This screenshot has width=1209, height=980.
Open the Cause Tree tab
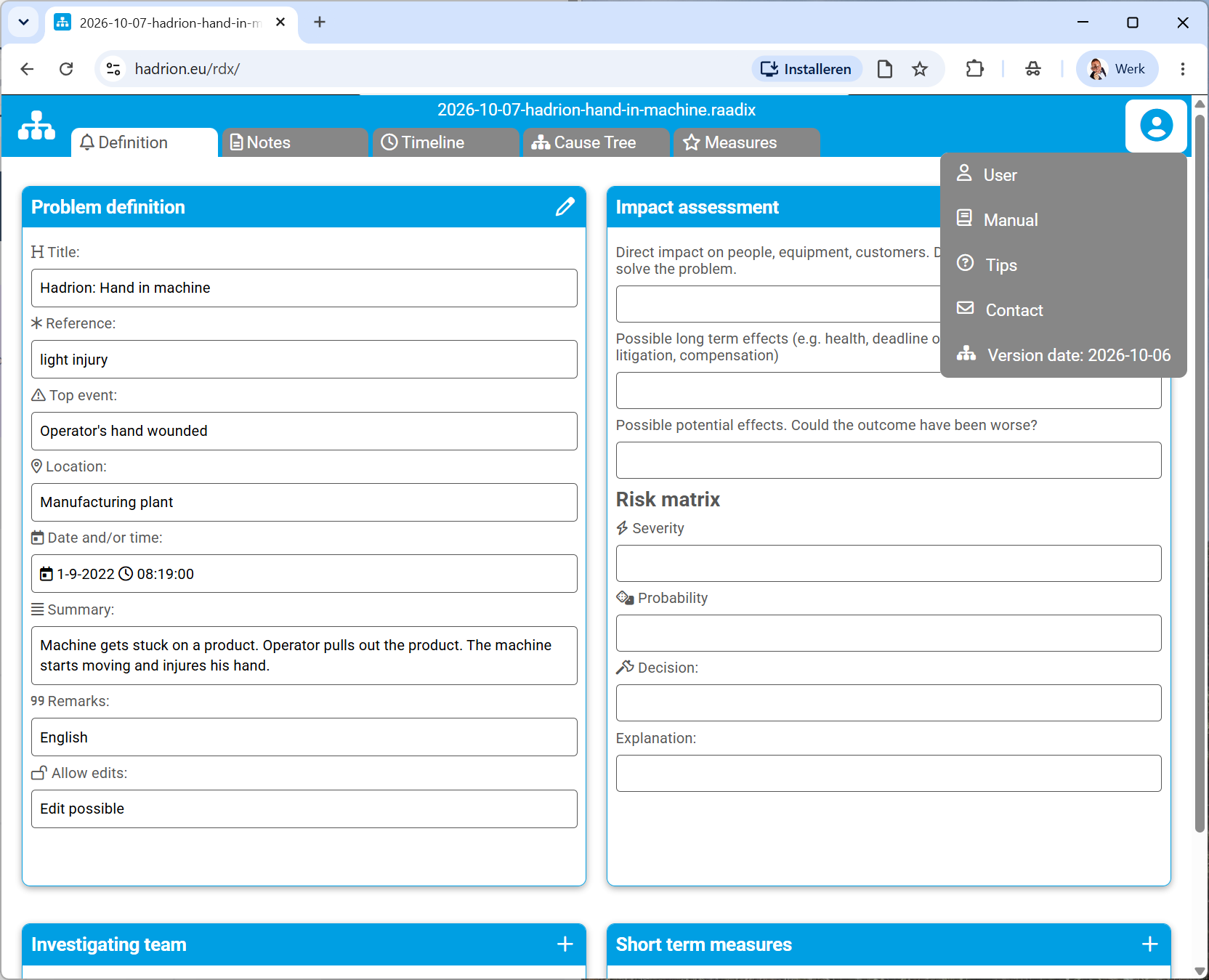[597, 142]
